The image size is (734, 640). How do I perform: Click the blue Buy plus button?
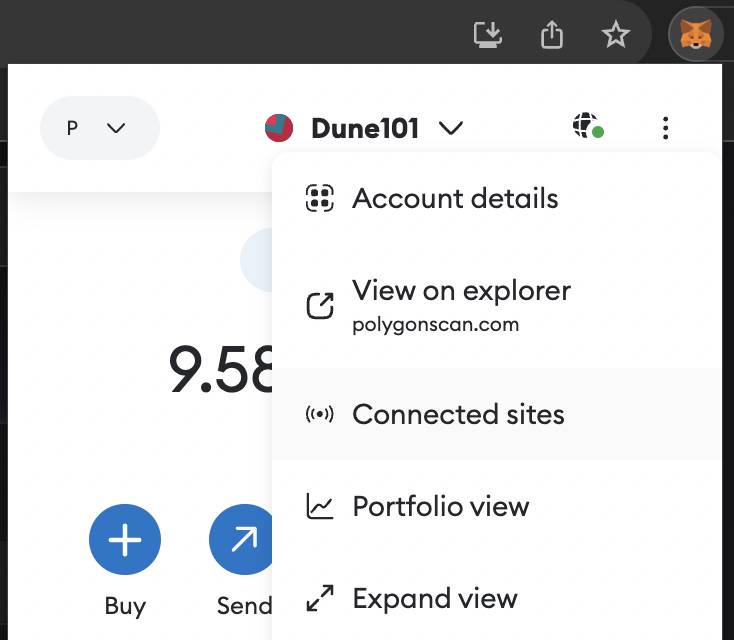(125, 539)
